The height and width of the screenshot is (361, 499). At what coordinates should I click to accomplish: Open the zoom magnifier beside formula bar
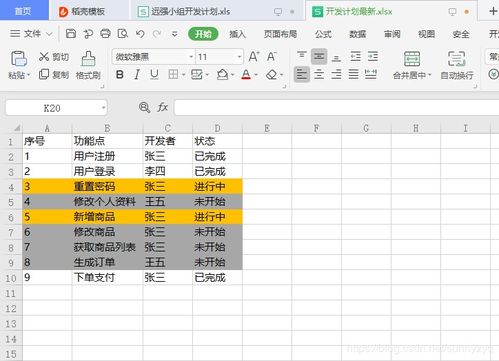(x=144, y=107)
